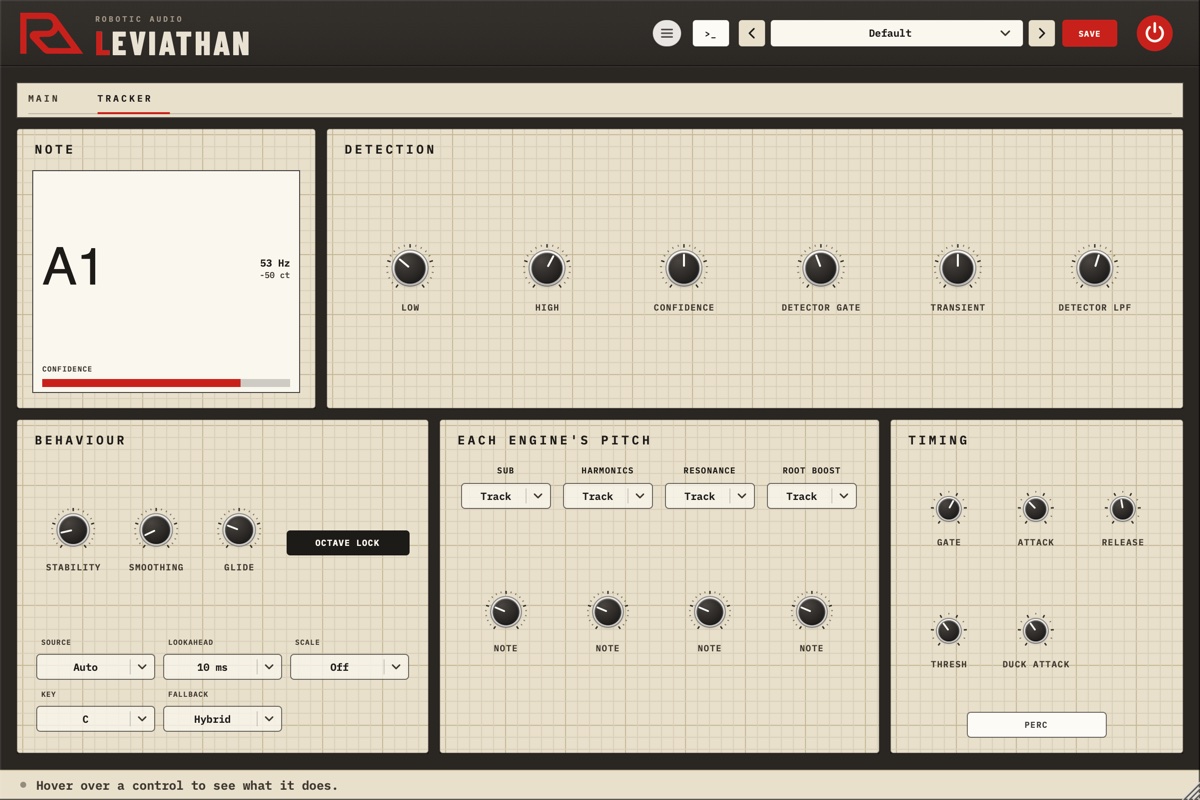Click the Note knob below Resonance

point(710,611)
